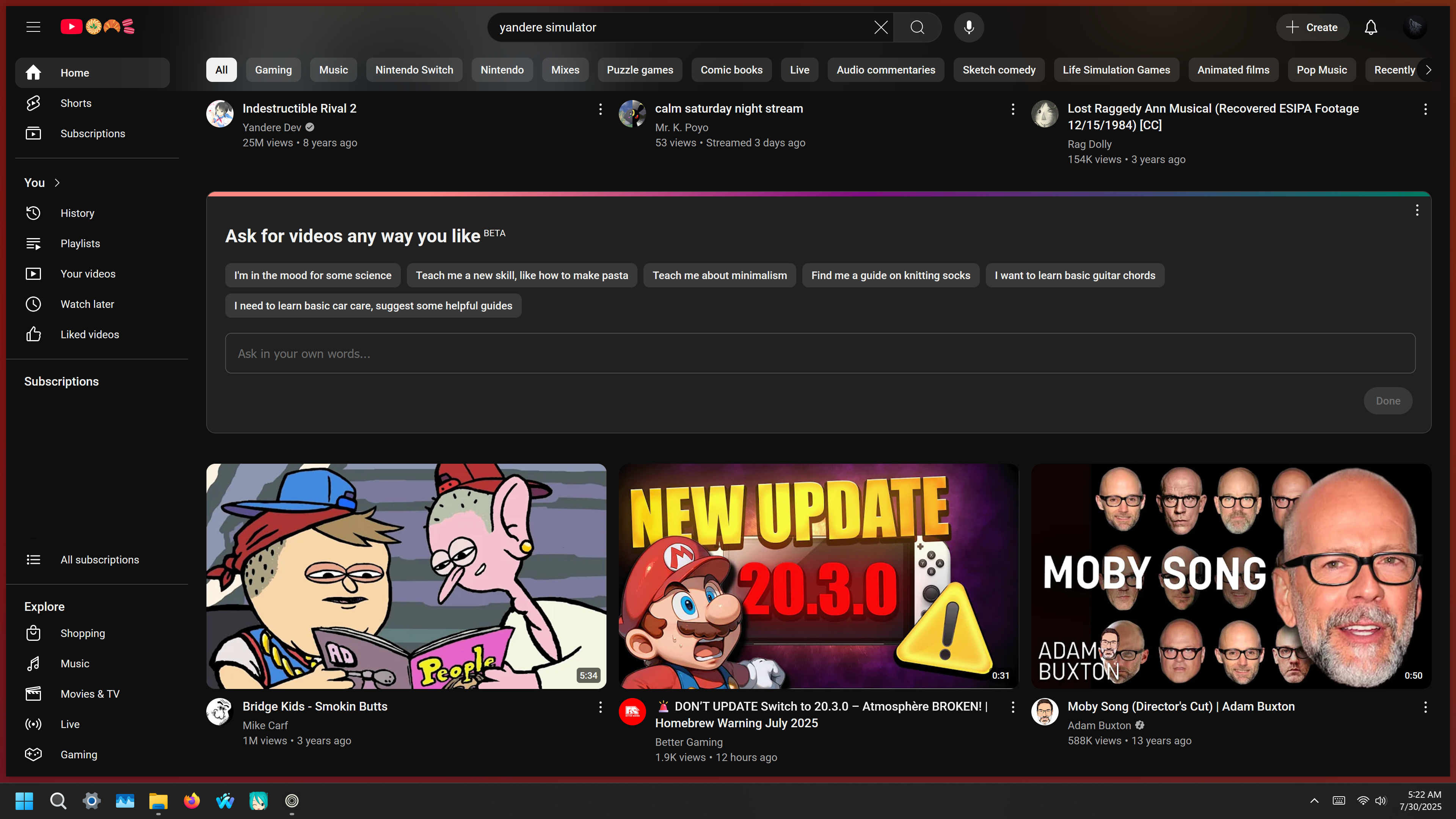Choose "Teach me about minimalism" suggestion
This screenshot has height=819, width=1456.
click(x=720, y=275)
